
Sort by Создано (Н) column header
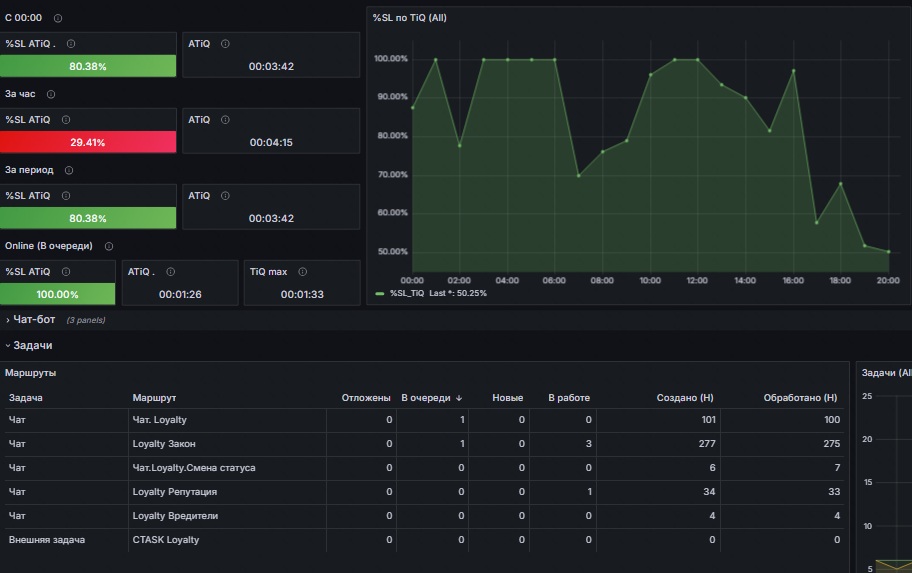685,398
